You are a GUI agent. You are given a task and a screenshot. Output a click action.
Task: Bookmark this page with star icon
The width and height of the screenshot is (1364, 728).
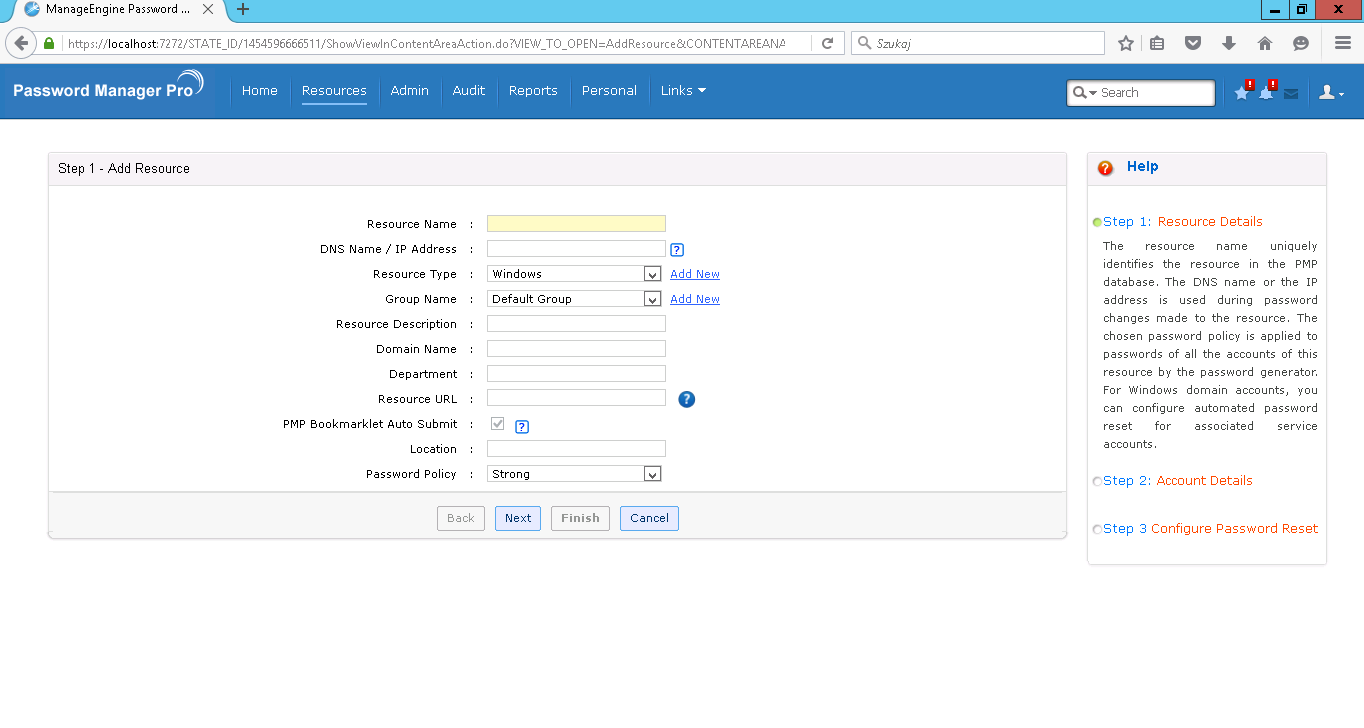[x=1126, y=44]
